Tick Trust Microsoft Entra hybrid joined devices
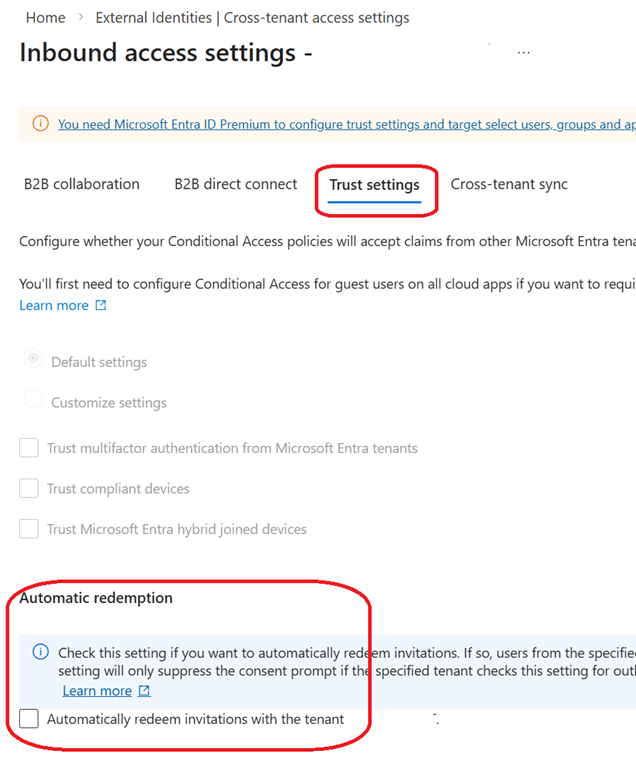The height and width of the screenshot is (768, 636). point(29,529)
